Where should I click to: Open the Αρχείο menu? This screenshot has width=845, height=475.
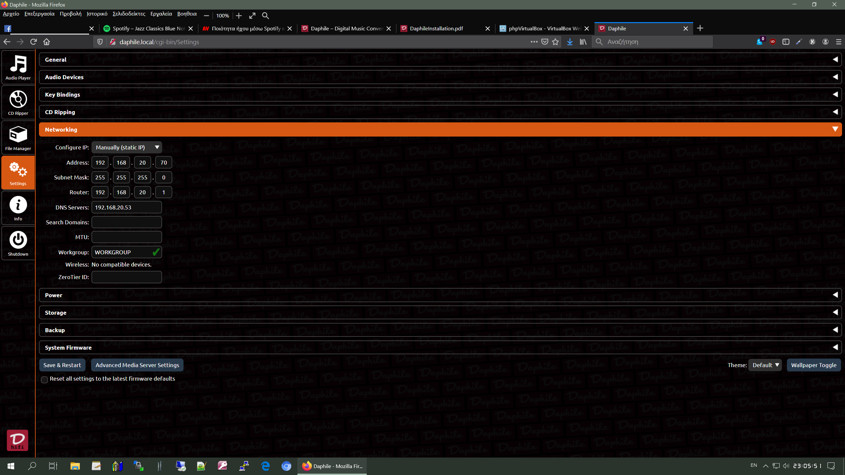(11, 14)
